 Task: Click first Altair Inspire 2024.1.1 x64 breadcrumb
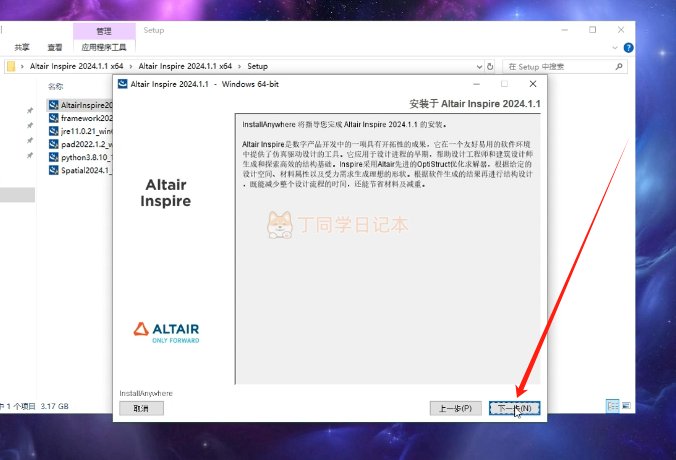[x=76, y=66]
